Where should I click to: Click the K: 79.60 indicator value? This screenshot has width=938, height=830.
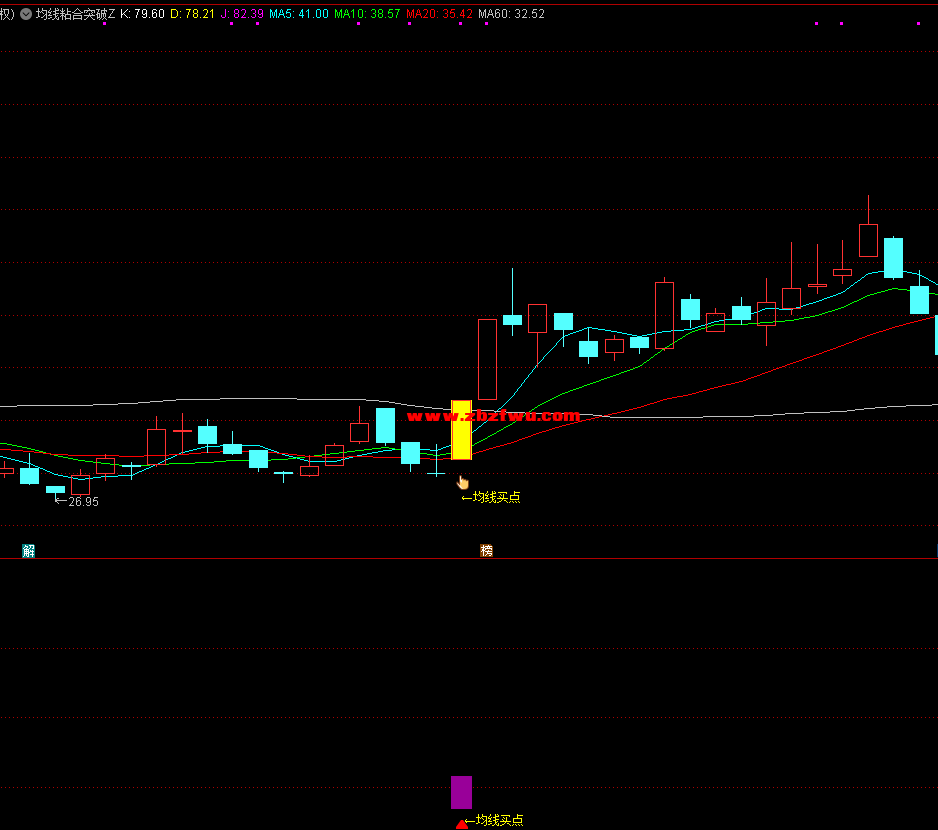click(142, 14)
